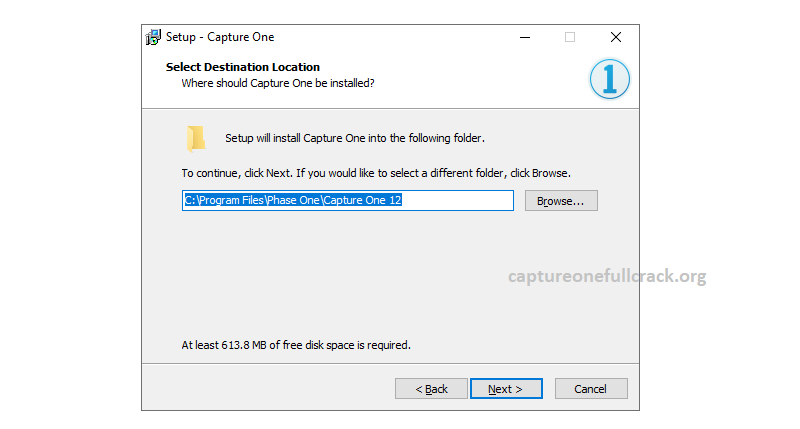Close the setup window
Screen dimensions: 800x429
point(616,37)
